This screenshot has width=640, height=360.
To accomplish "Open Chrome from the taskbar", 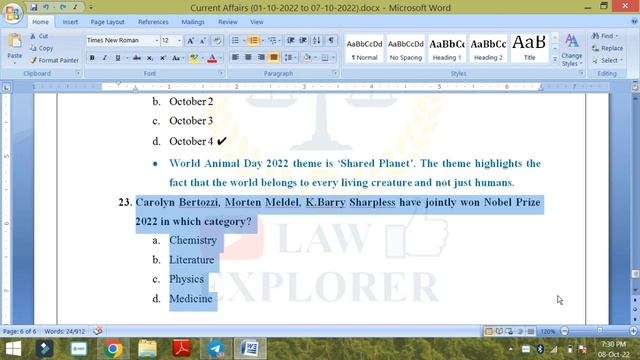I will pos(113,349).
